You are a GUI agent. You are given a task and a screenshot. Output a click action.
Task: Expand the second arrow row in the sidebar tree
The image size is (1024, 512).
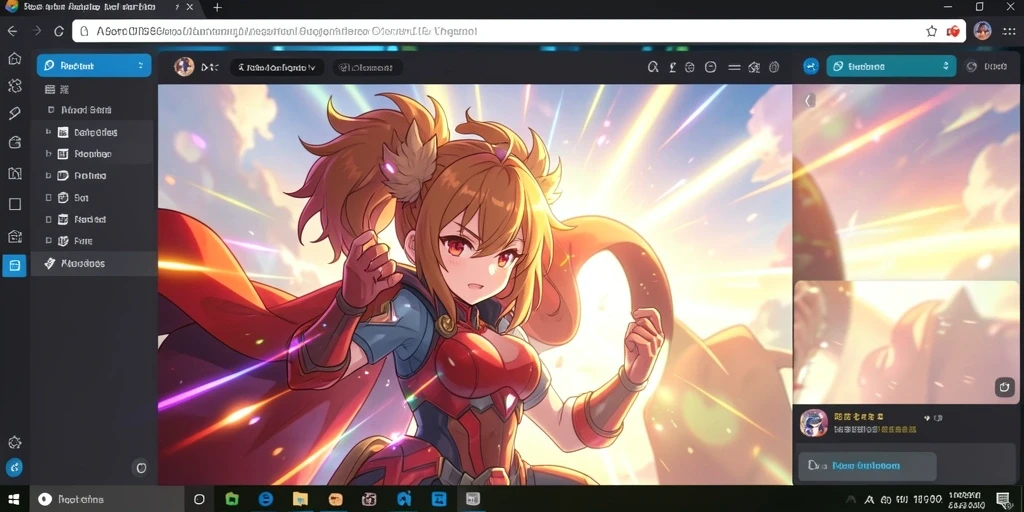click(x=48, y=154)
